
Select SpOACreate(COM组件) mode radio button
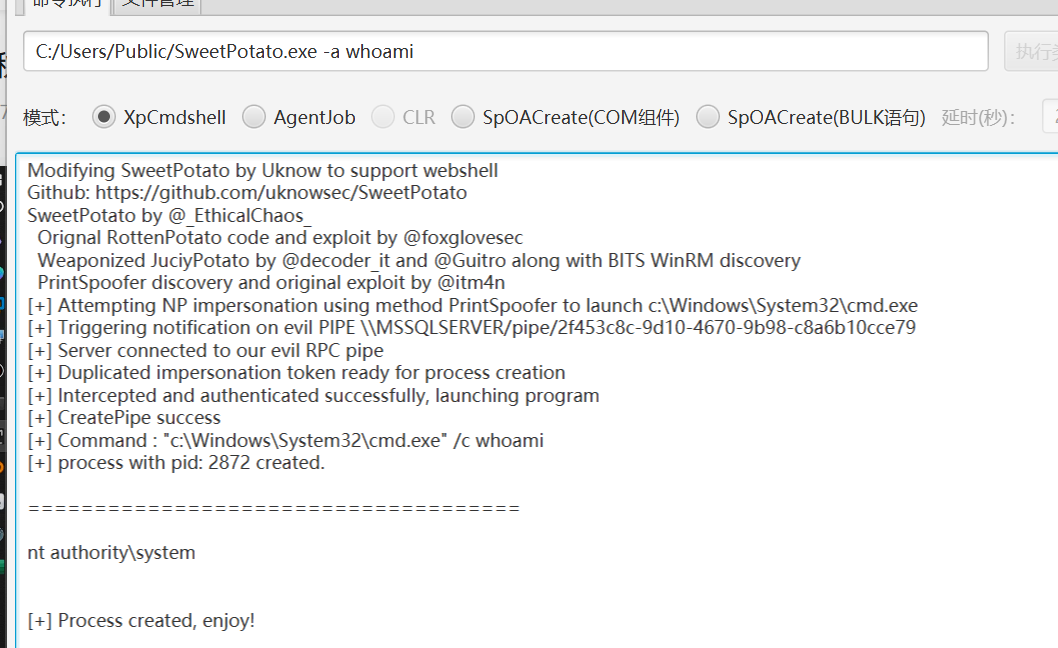(x=463, y=117)
